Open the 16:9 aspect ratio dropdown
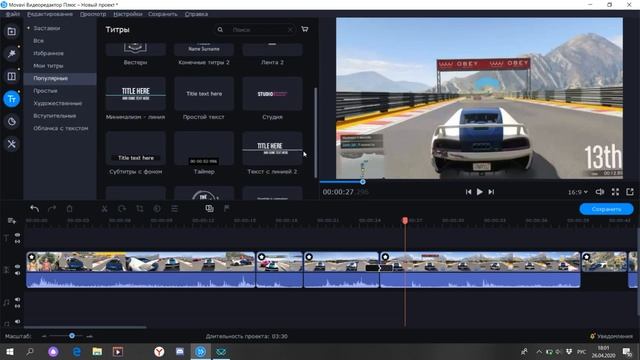 [578, 192]
